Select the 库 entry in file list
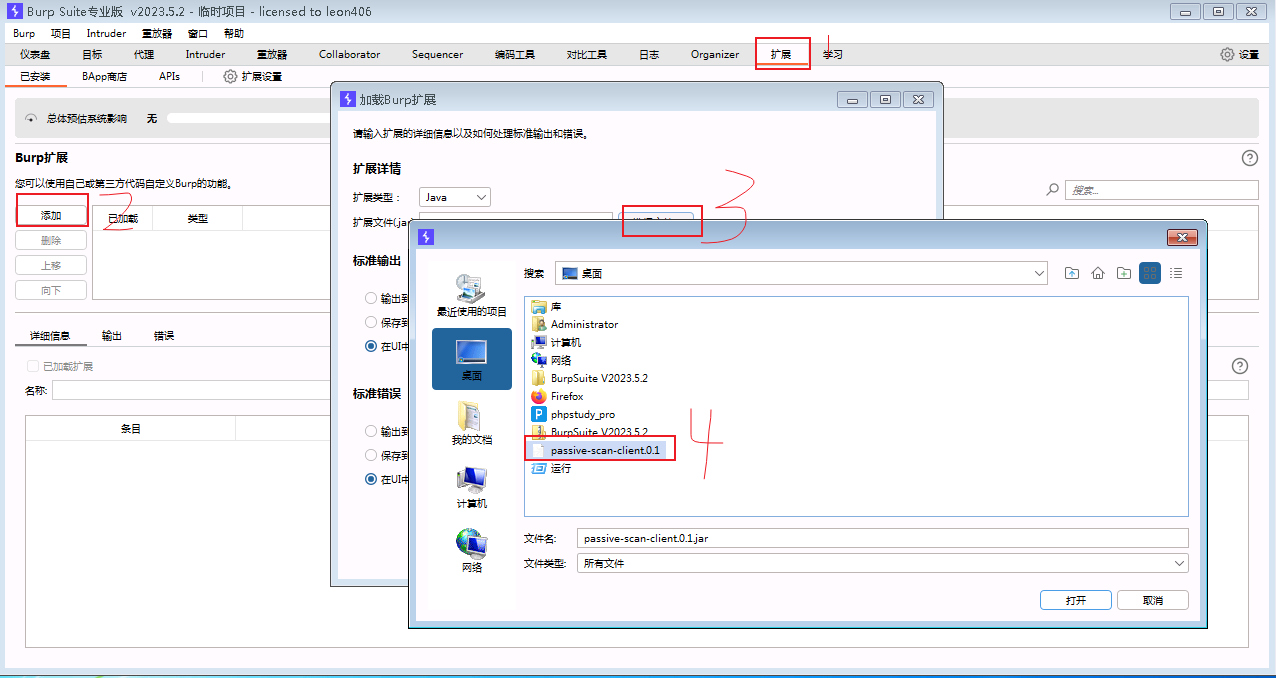Screen dimensions: 1276x678 (x=547, y=306)
